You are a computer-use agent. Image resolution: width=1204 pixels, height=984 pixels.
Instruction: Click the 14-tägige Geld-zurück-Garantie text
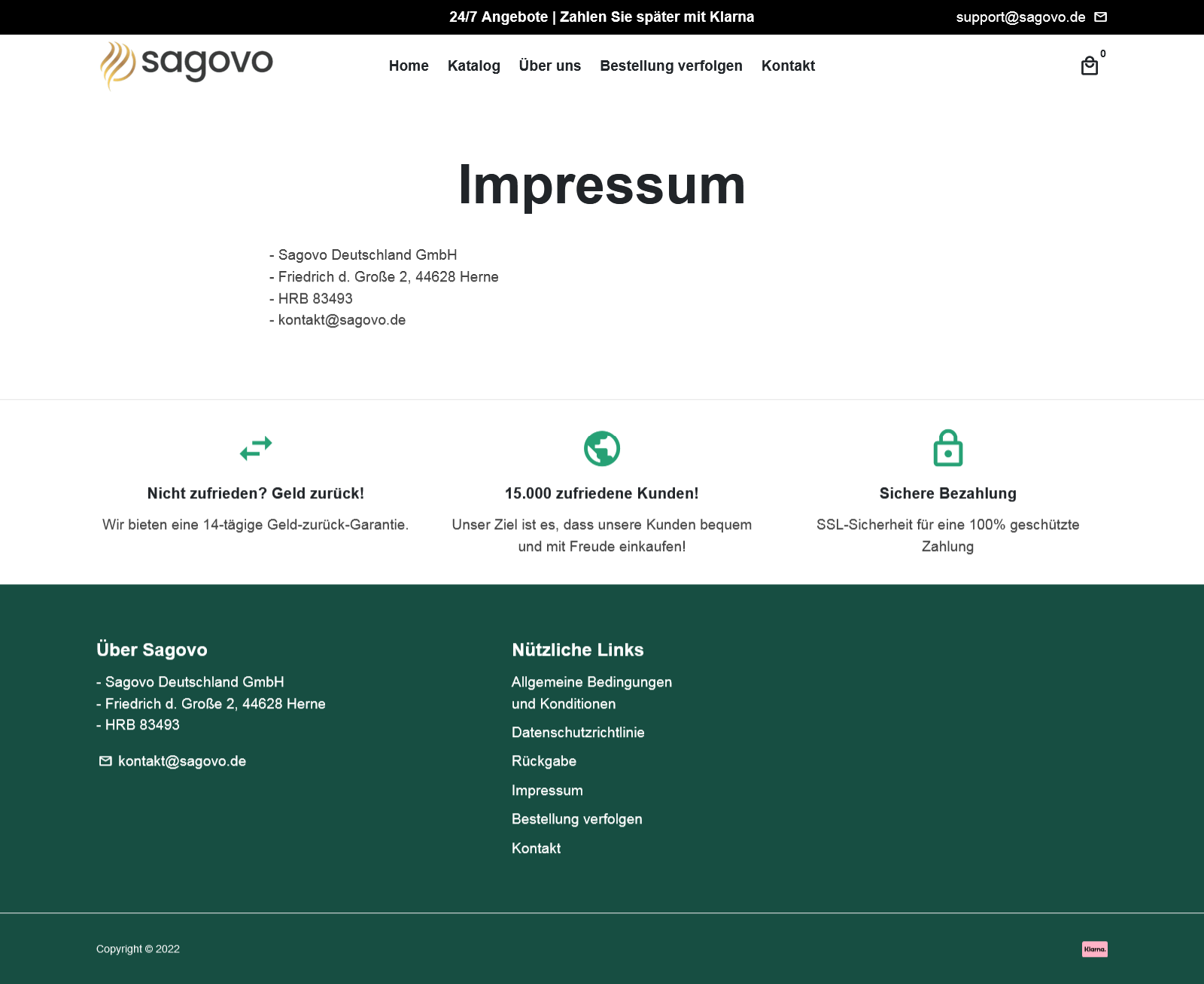(256, 525)
